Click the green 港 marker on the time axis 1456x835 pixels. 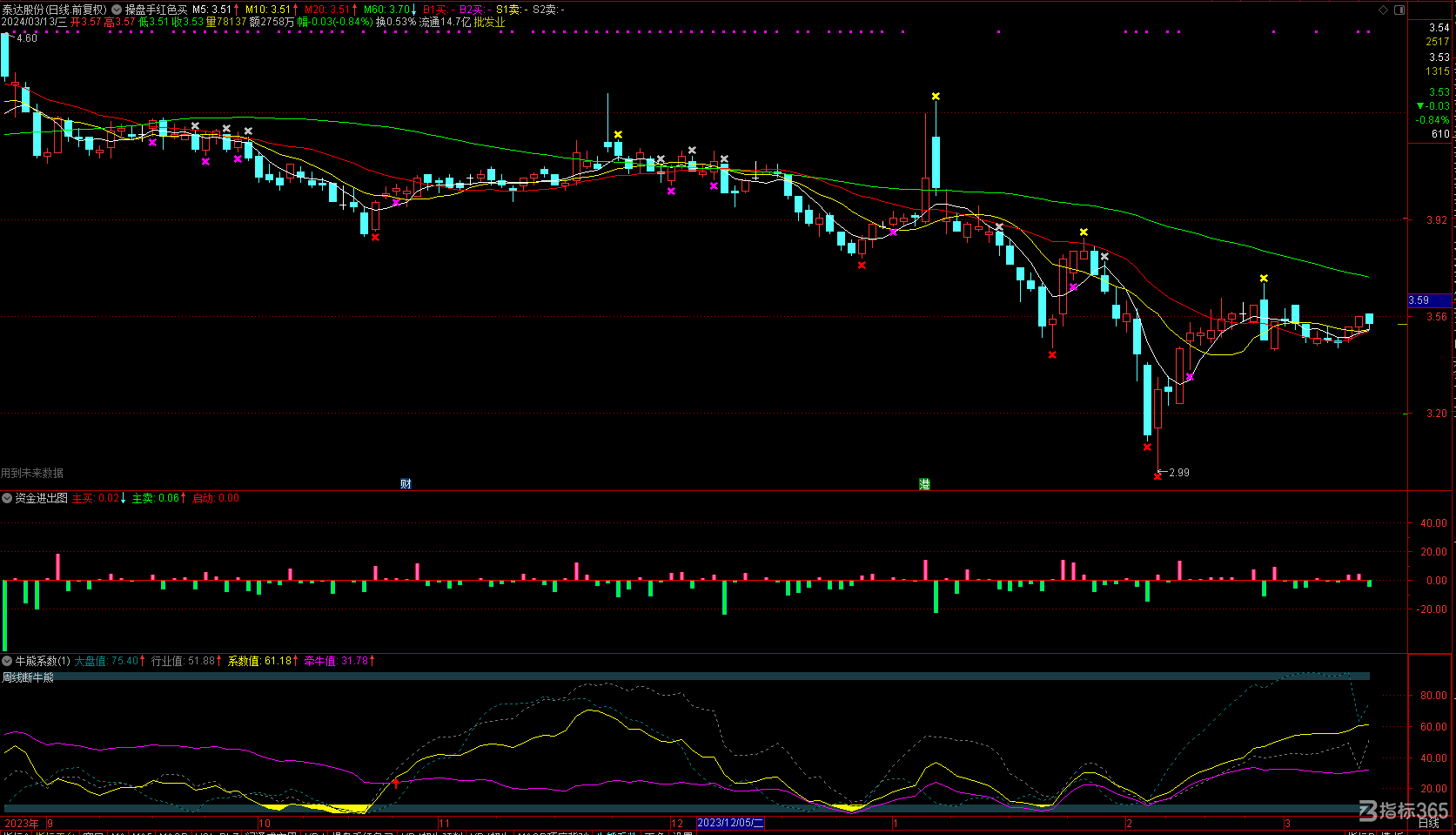pyautogui.click(x=924, y=484)
